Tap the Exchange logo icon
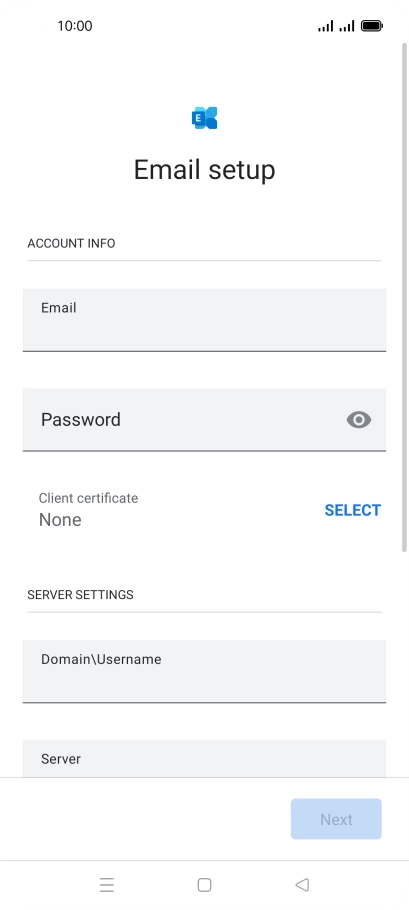The width and height of the screenshot is (409, 910). [x=204, y=118]
